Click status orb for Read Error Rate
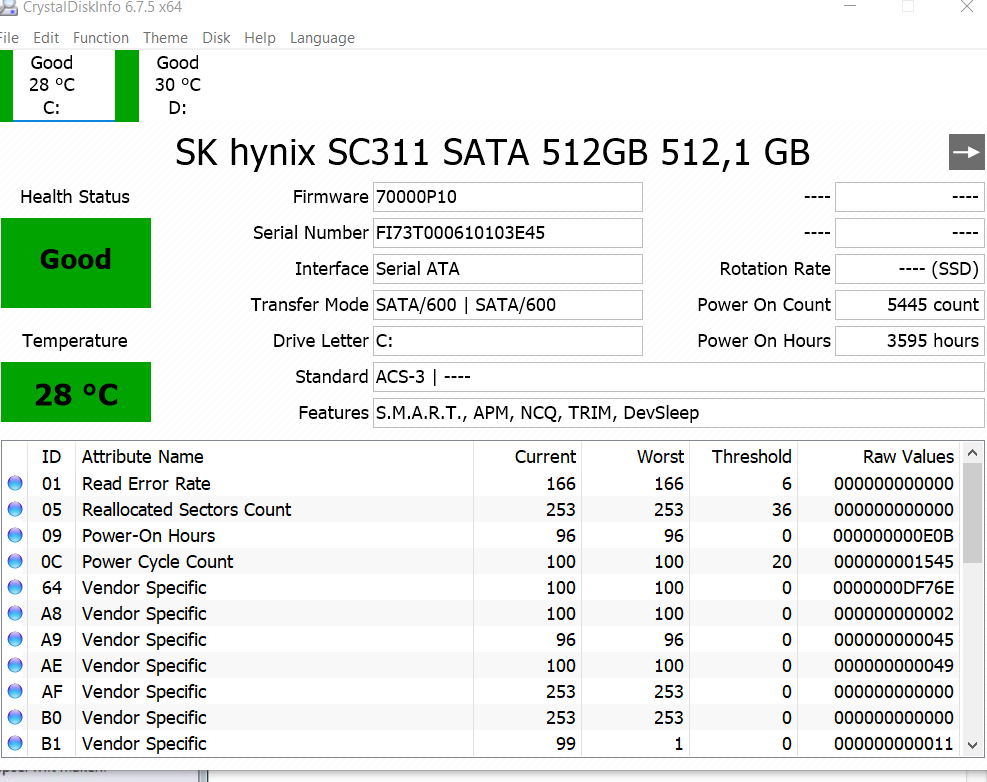 tap(15, 484)
